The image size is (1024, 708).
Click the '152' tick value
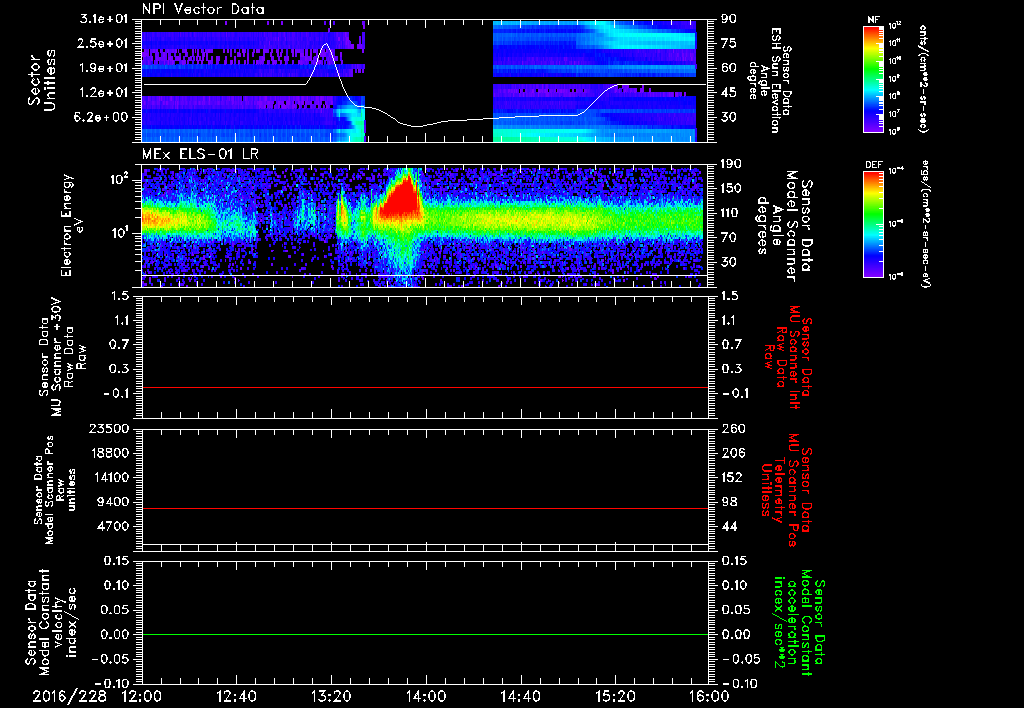pyautogui.click(x=731, y=477)
